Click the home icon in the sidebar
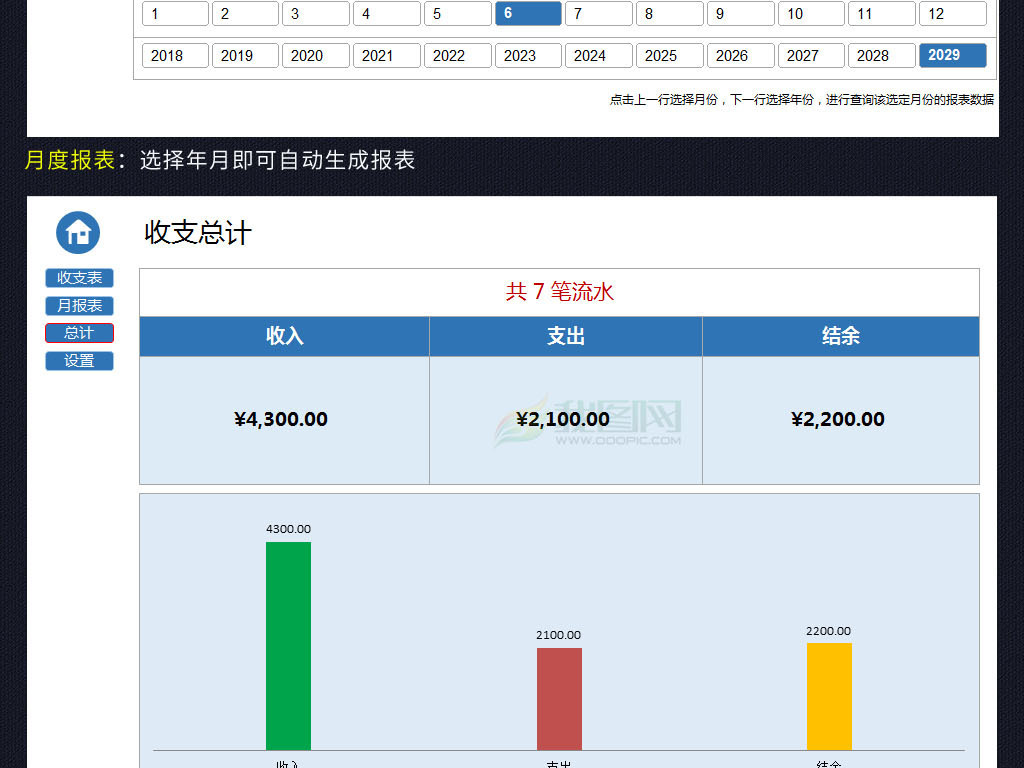Screen dimensions: 1024x768 (77, 231)
